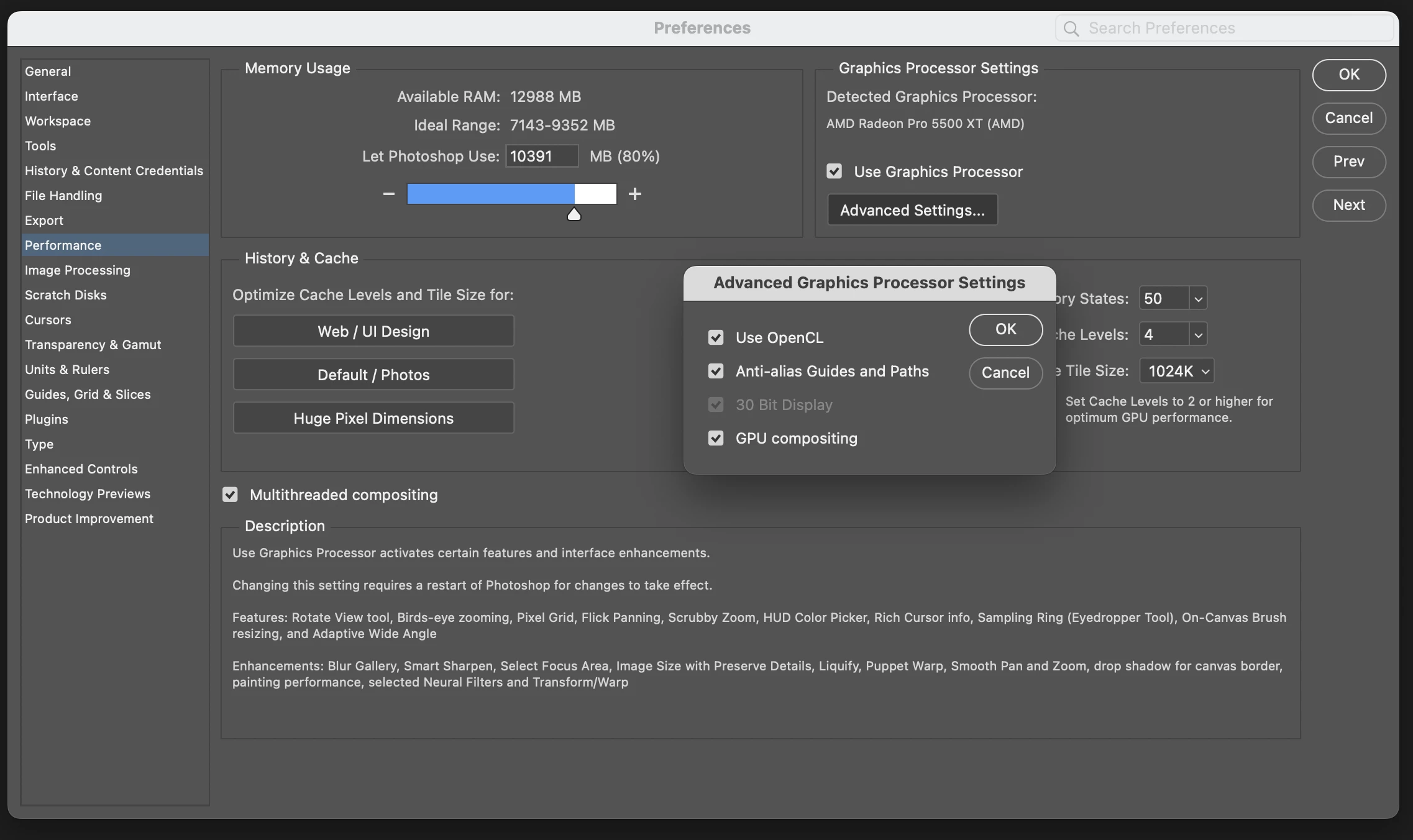This screenshot has width=1413, height=840.
Task: Open Cache Tile Size 1024K dropdown
Action: (x=1177, y=371)
